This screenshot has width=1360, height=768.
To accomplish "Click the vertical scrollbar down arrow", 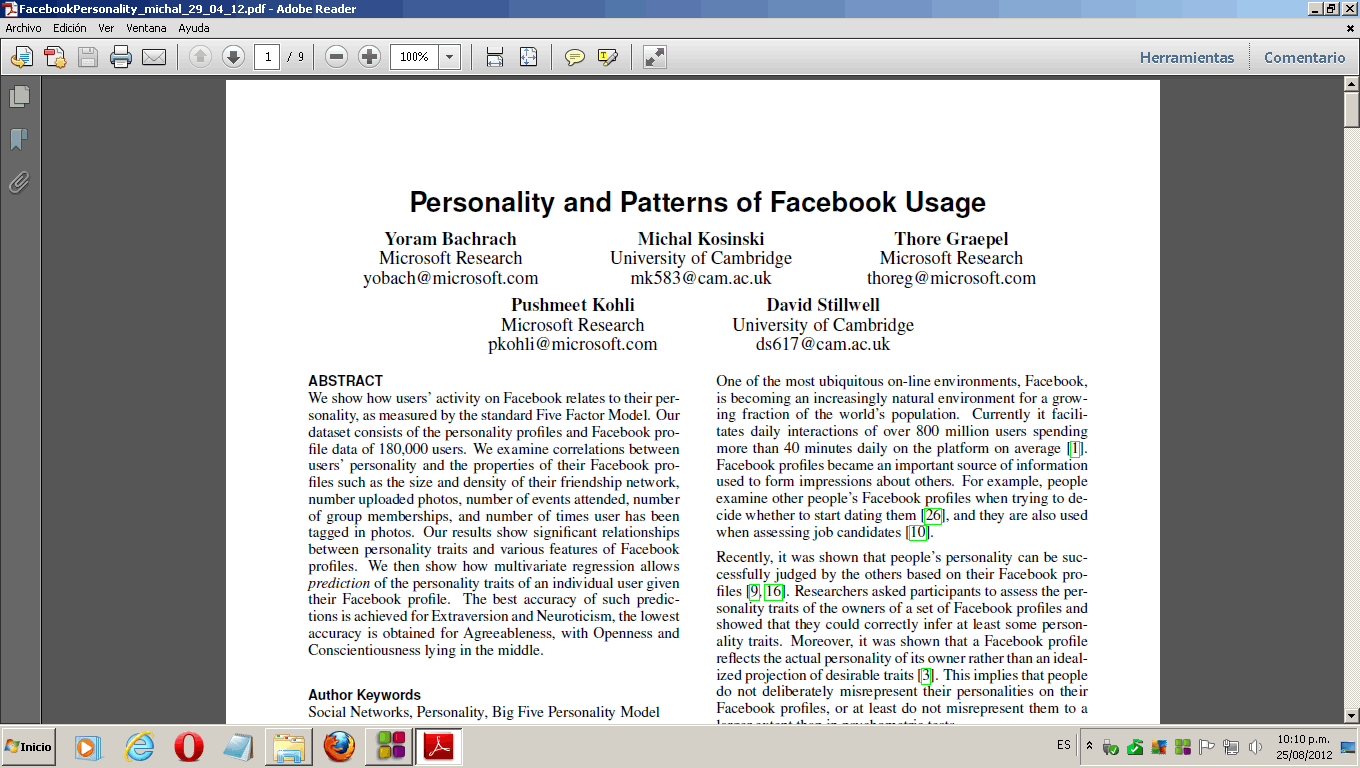I will pyautogui.click(x=1351, y=716).
